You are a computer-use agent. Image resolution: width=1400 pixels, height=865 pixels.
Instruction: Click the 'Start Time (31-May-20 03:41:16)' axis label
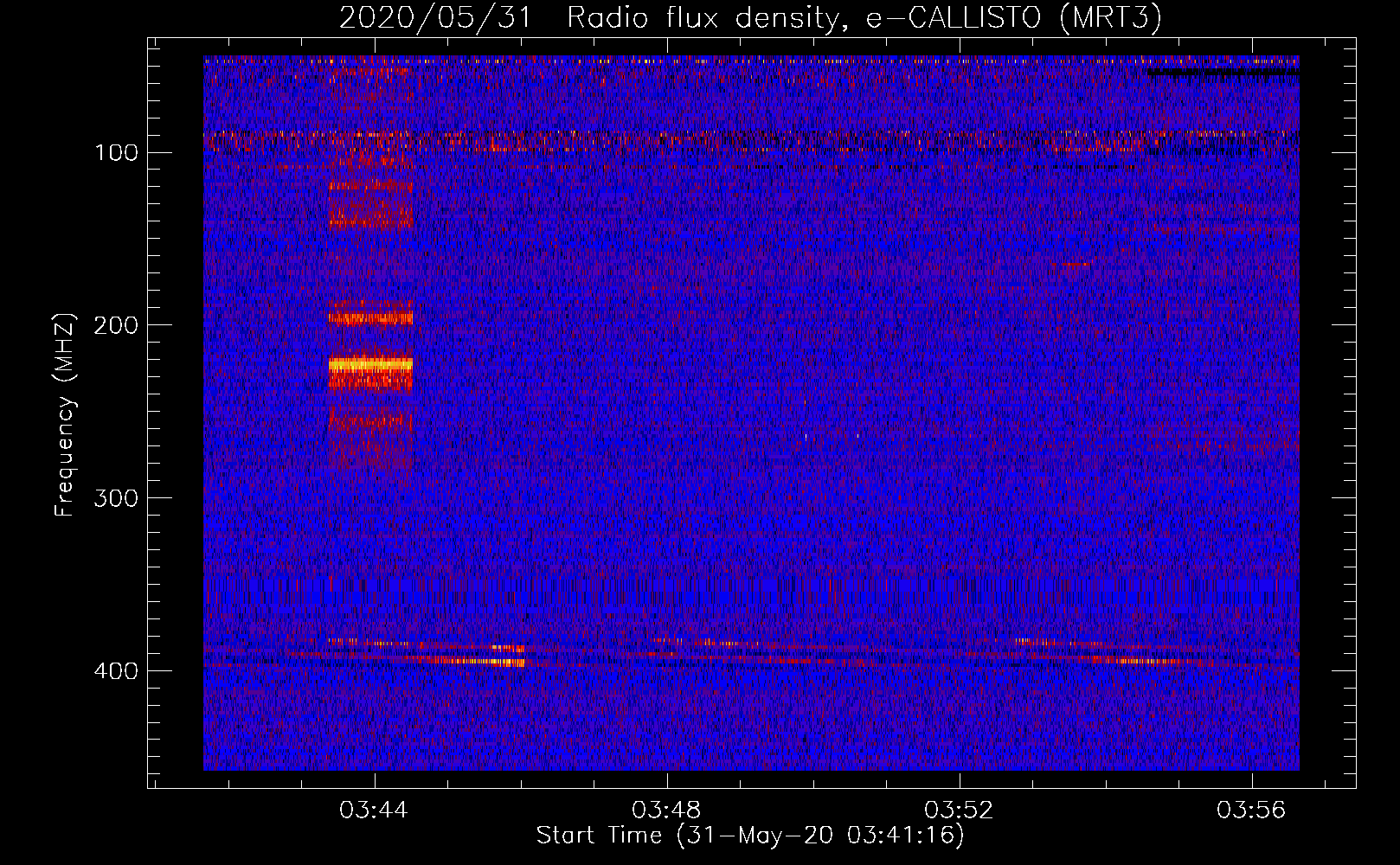click(x=750, y=836)
